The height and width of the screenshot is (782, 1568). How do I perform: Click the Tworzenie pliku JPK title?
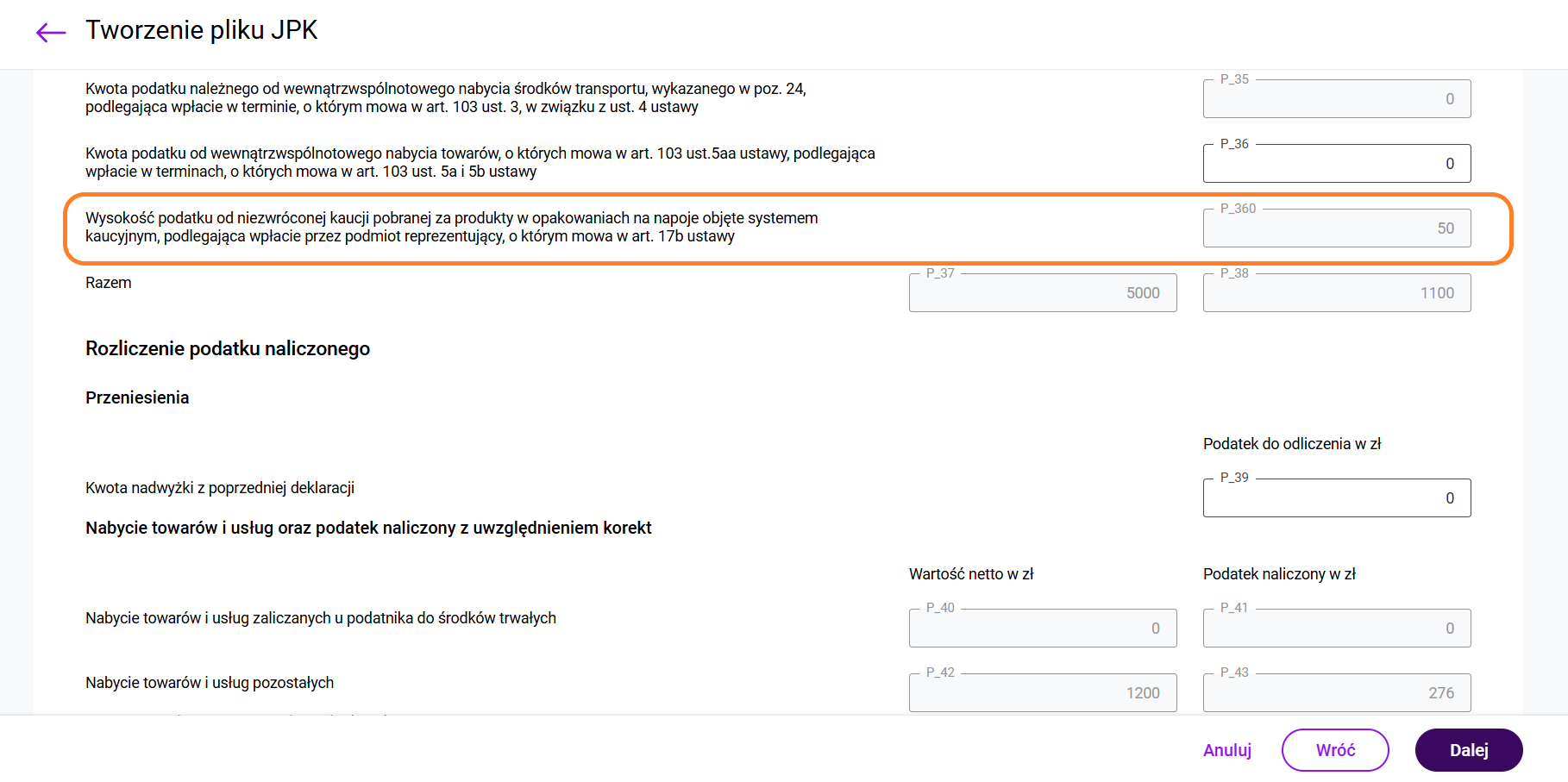[201, 30]
